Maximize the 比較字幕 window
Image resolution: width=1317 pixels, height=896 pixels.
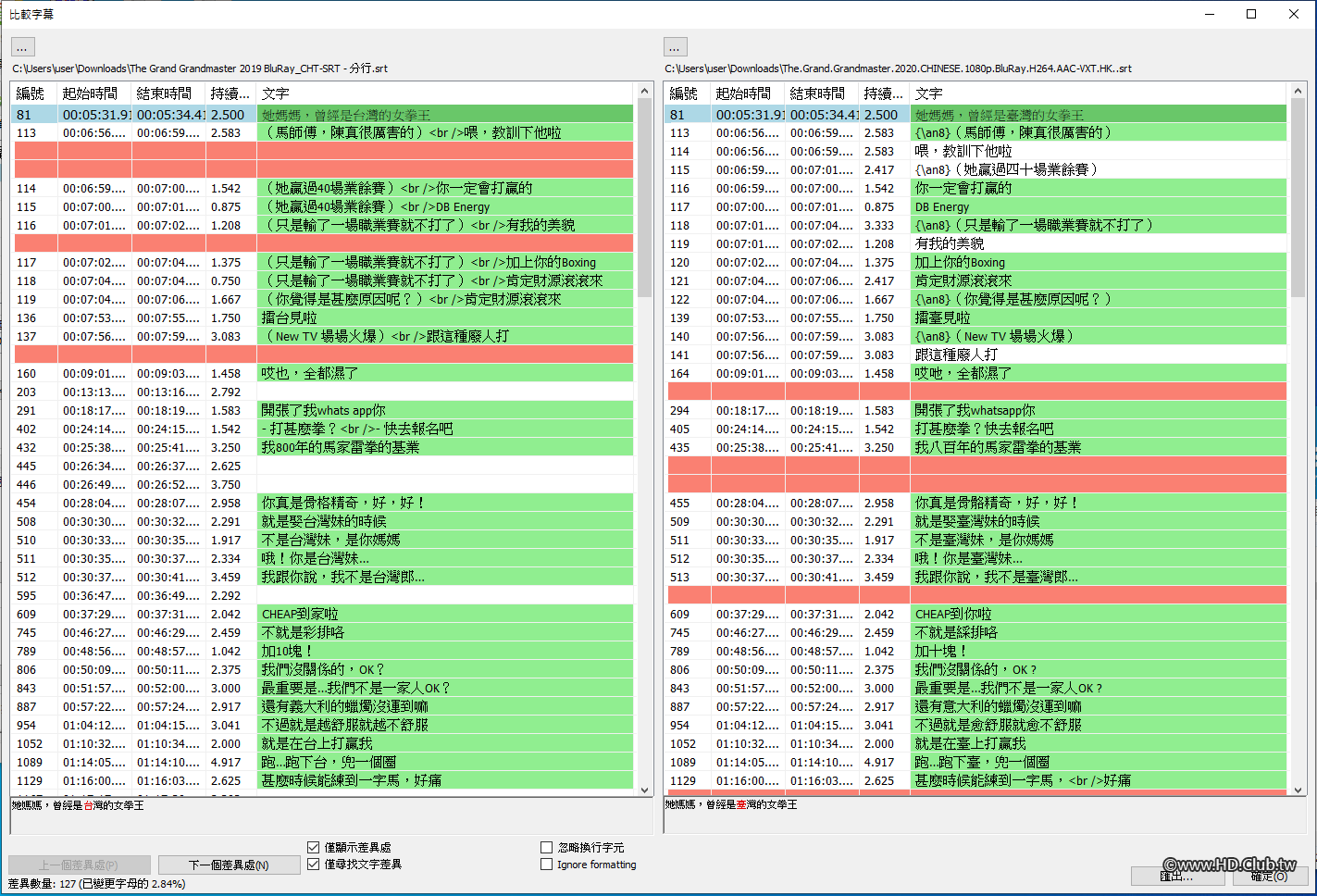click(x=1251, y=14)
